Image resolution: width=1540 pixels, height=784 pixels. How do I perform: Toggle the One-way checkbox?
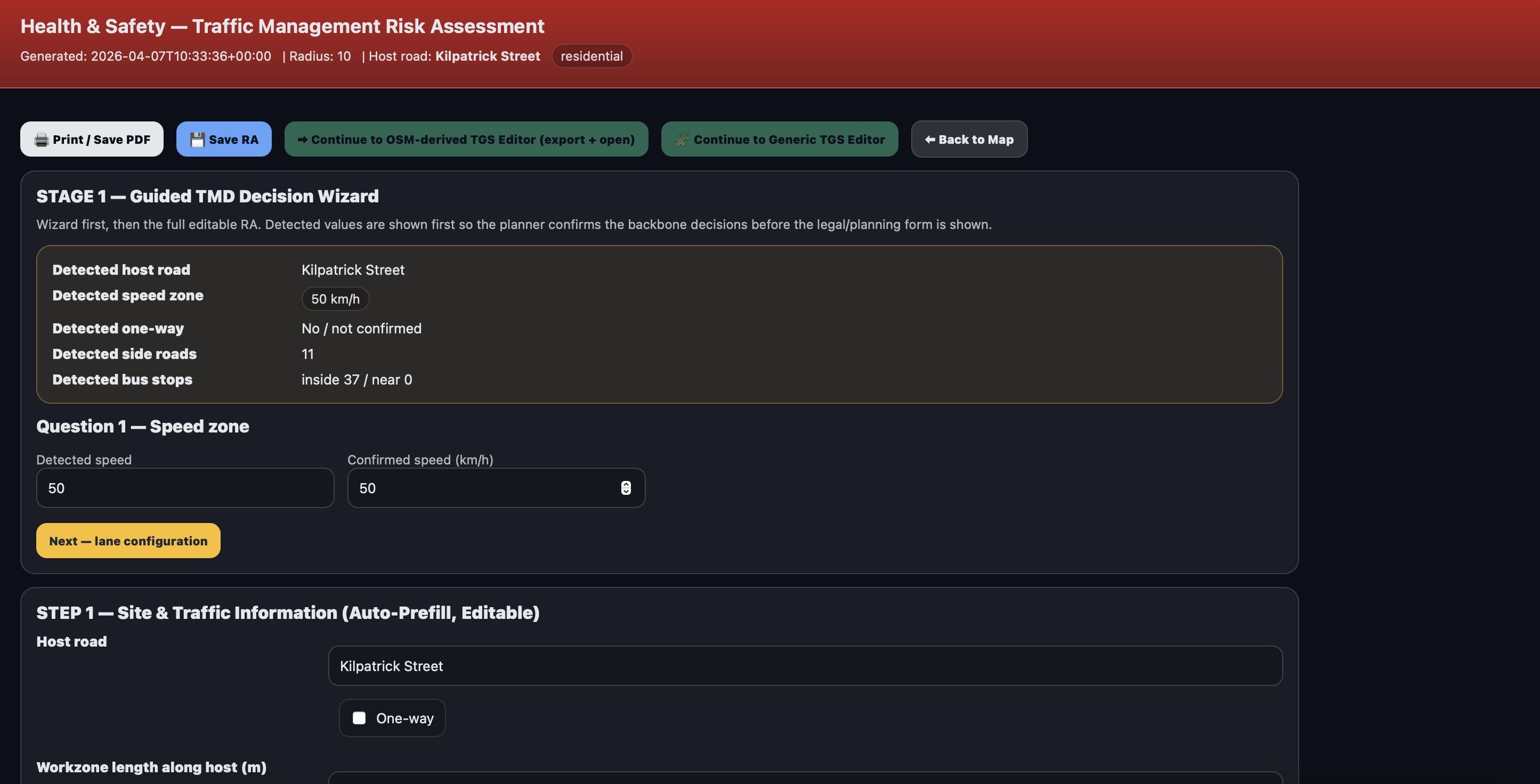pos(359,718)
